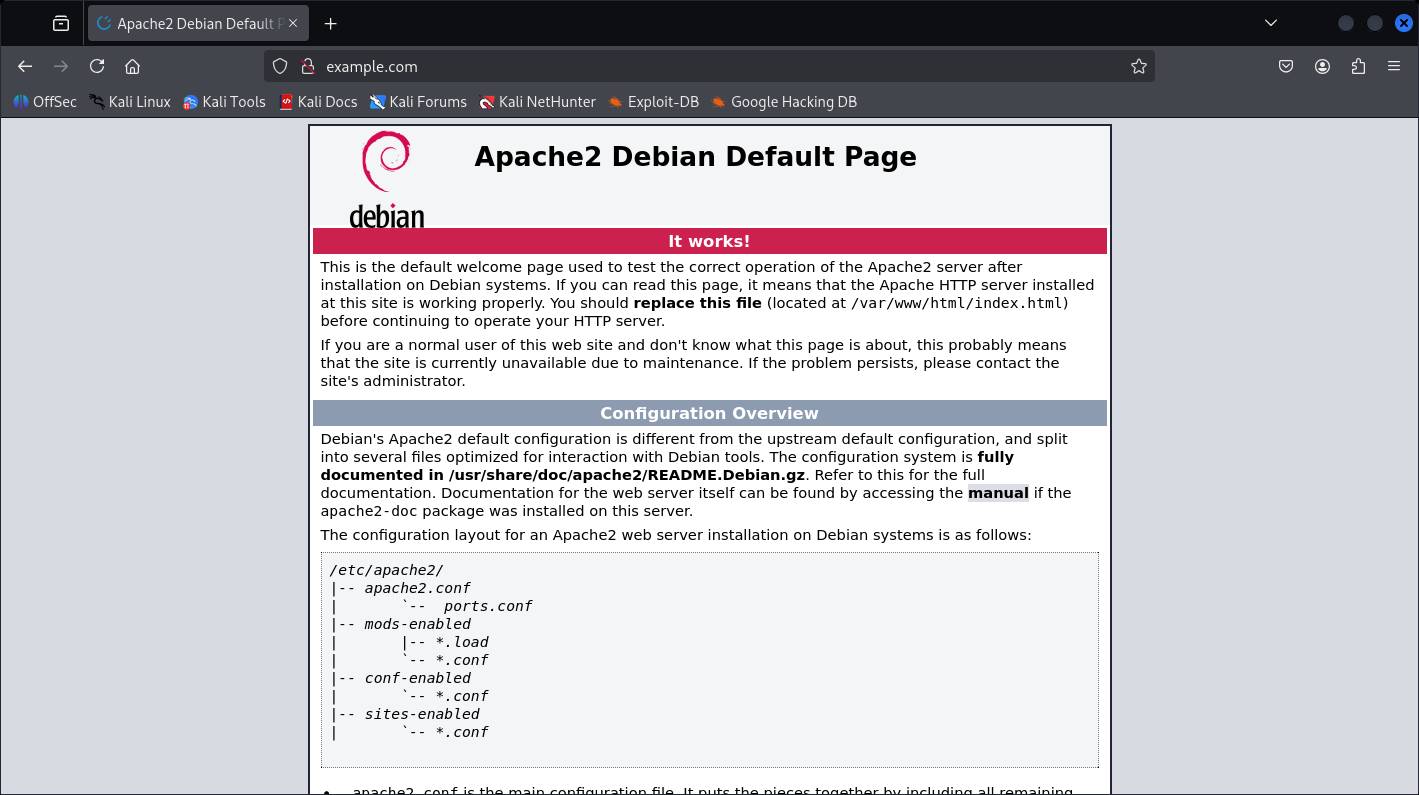Image resolution: width=1419 pixels, height=795 pixels.
Task: Open the Kali Forums bookmark
Action: (418, 101)
